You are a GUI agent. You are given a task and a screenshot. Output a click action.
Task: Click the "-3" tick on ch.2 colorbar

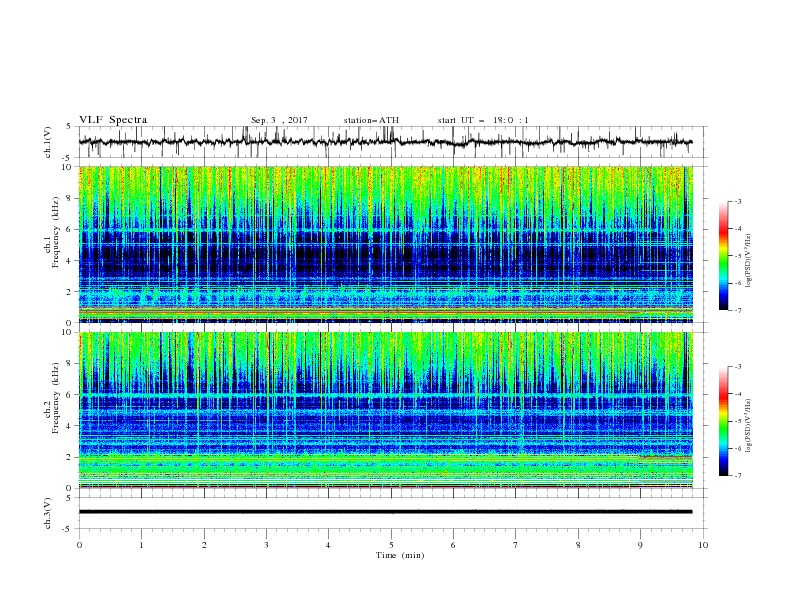point(737,367)
